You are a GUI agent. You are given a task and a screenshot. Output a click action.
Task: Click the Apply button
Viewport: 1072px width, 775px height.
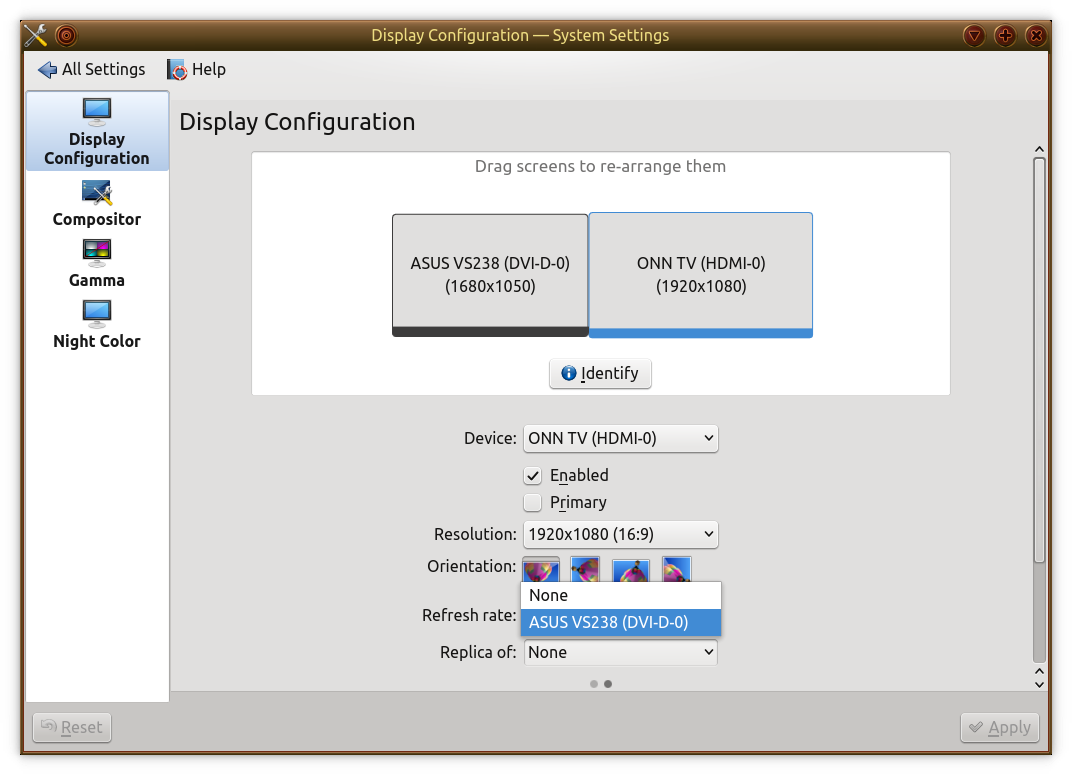click(x=1000, y=727)
